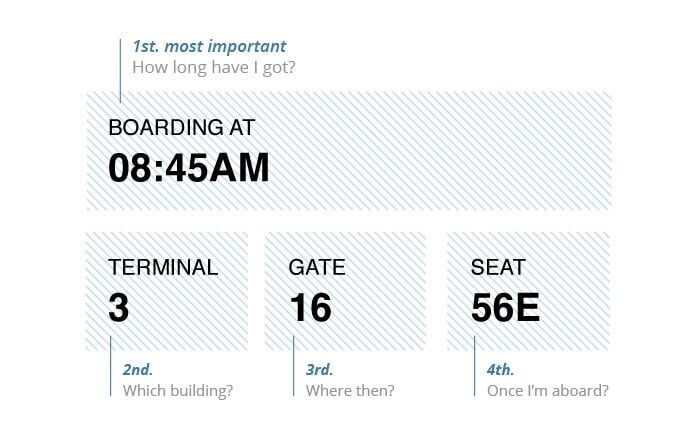
Task: Click the 'Once I'm aboard?' caption
Action: tap(548, 391)
